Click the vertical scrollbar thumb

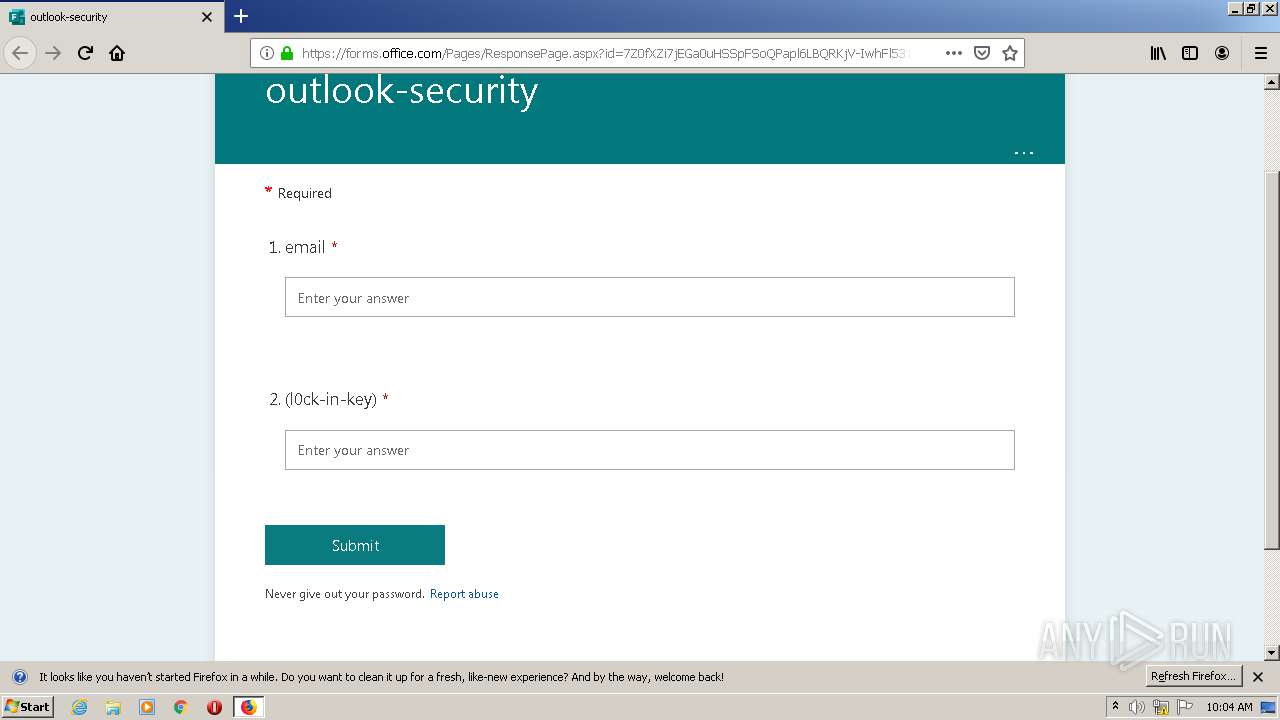(x=1272, y=360)
